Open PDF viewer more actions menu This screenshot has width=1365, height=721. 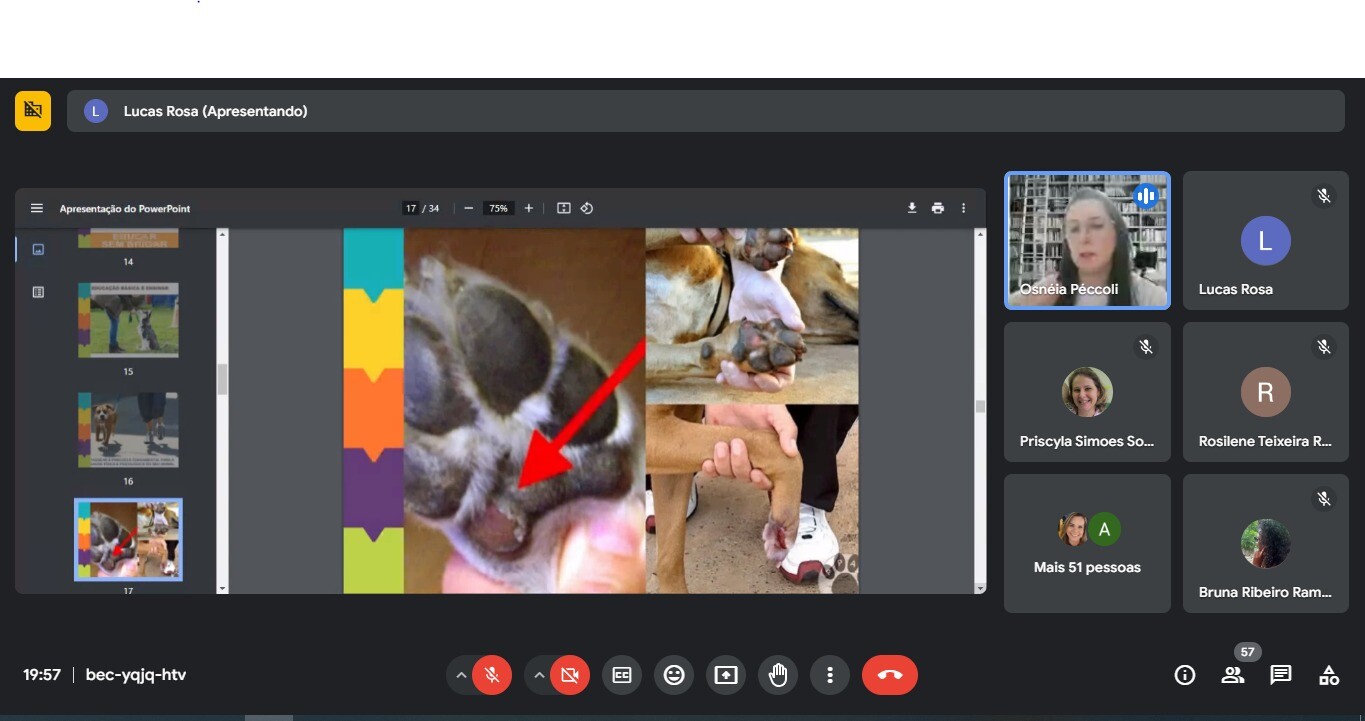click(964, 208)
